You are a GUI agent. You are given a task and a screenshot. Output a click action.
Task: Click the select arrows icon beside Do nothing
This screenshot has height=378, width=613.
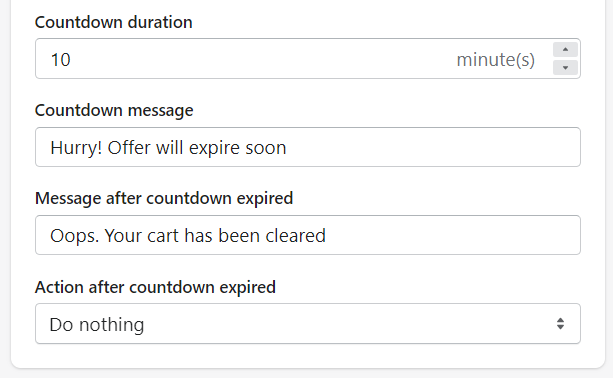point(560,324)
